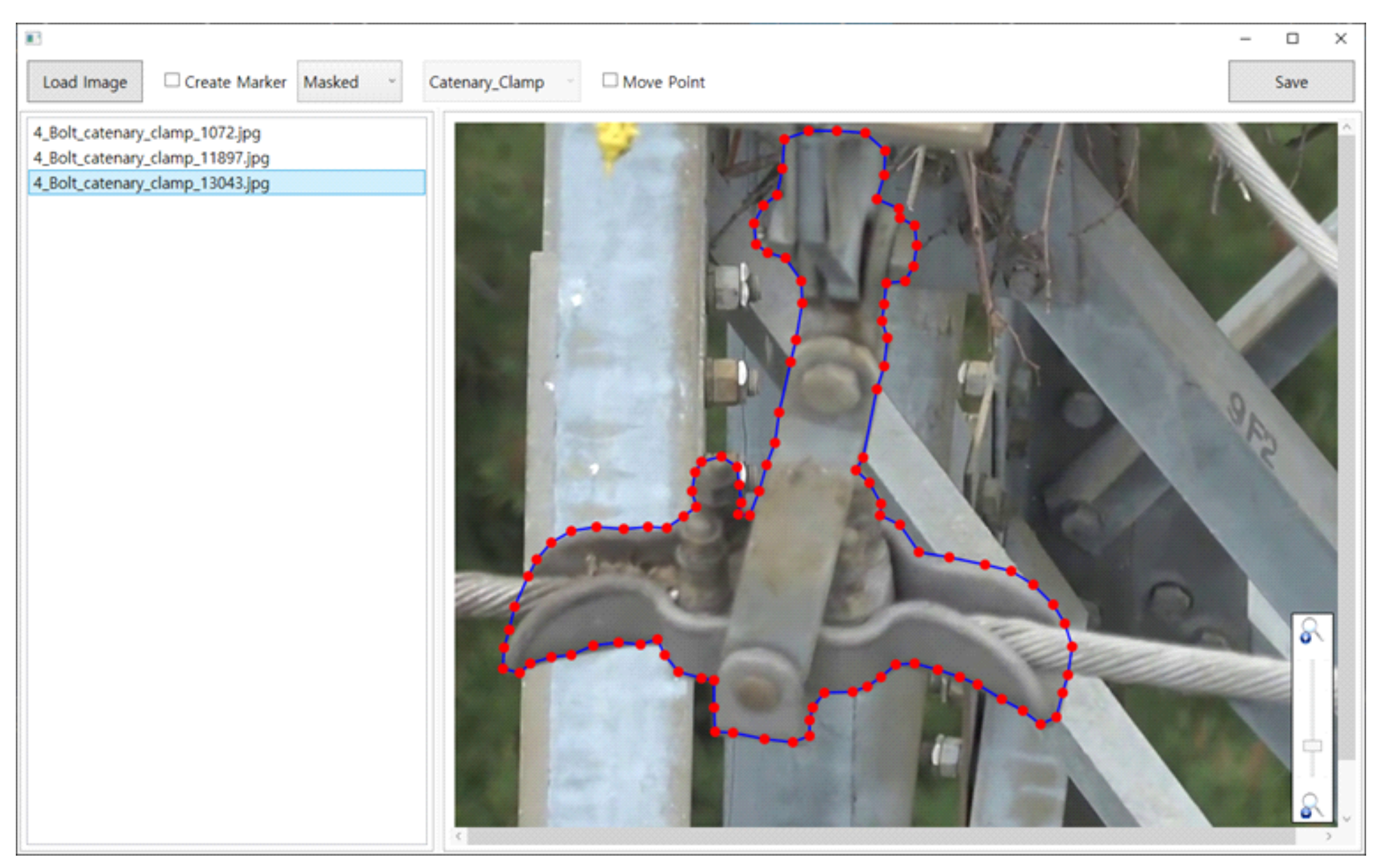The image size is (1395, 868).
Task: Click horizontal scrollbar left arrow
Action: [x=460, y=836]
